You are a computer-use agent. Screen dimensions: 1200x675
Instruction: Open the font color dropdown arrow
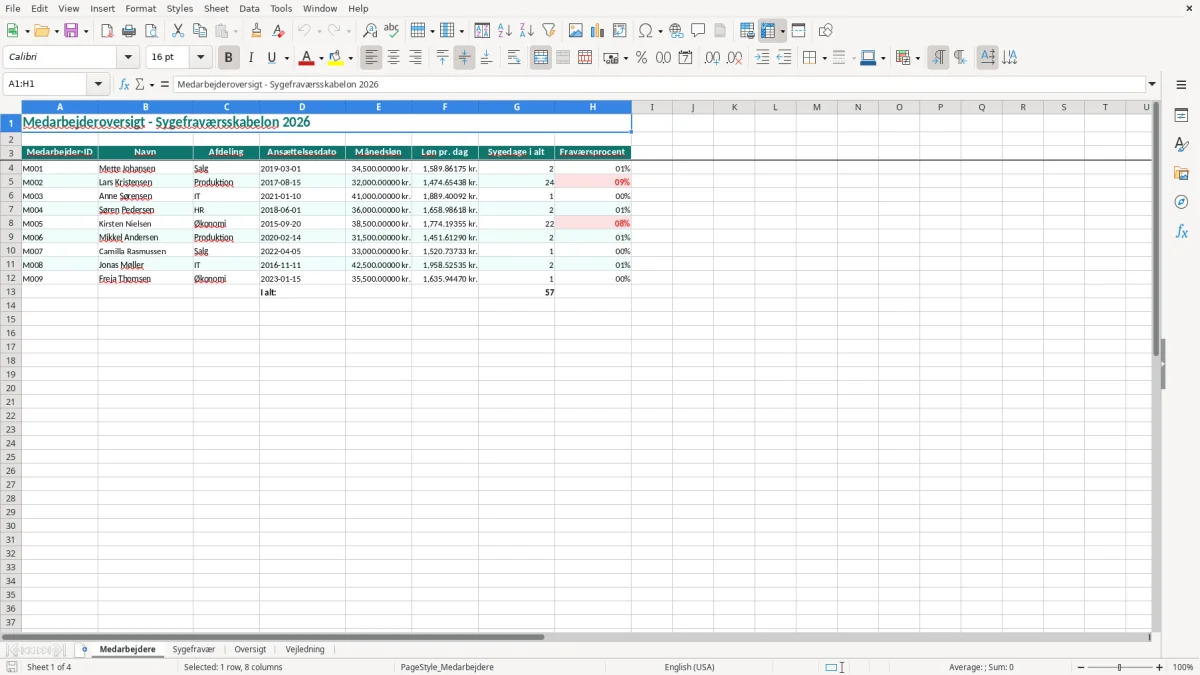pos(320,58)
